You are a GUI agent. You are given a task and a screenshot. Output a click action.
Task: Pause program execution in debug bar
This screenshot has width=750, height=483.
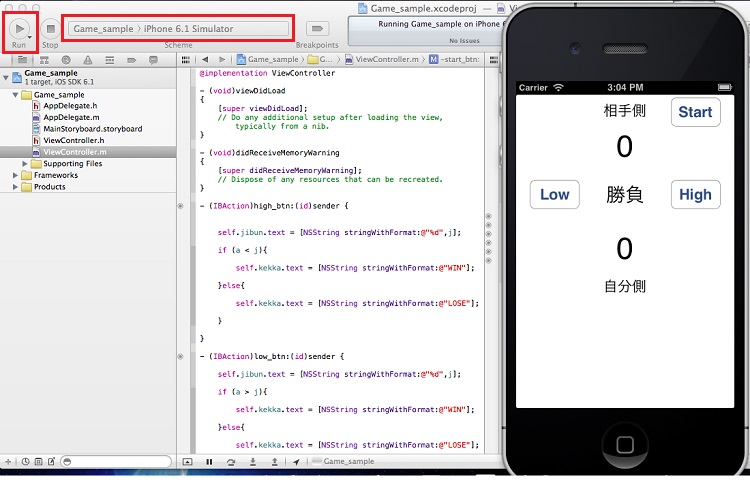pos(209,461)
